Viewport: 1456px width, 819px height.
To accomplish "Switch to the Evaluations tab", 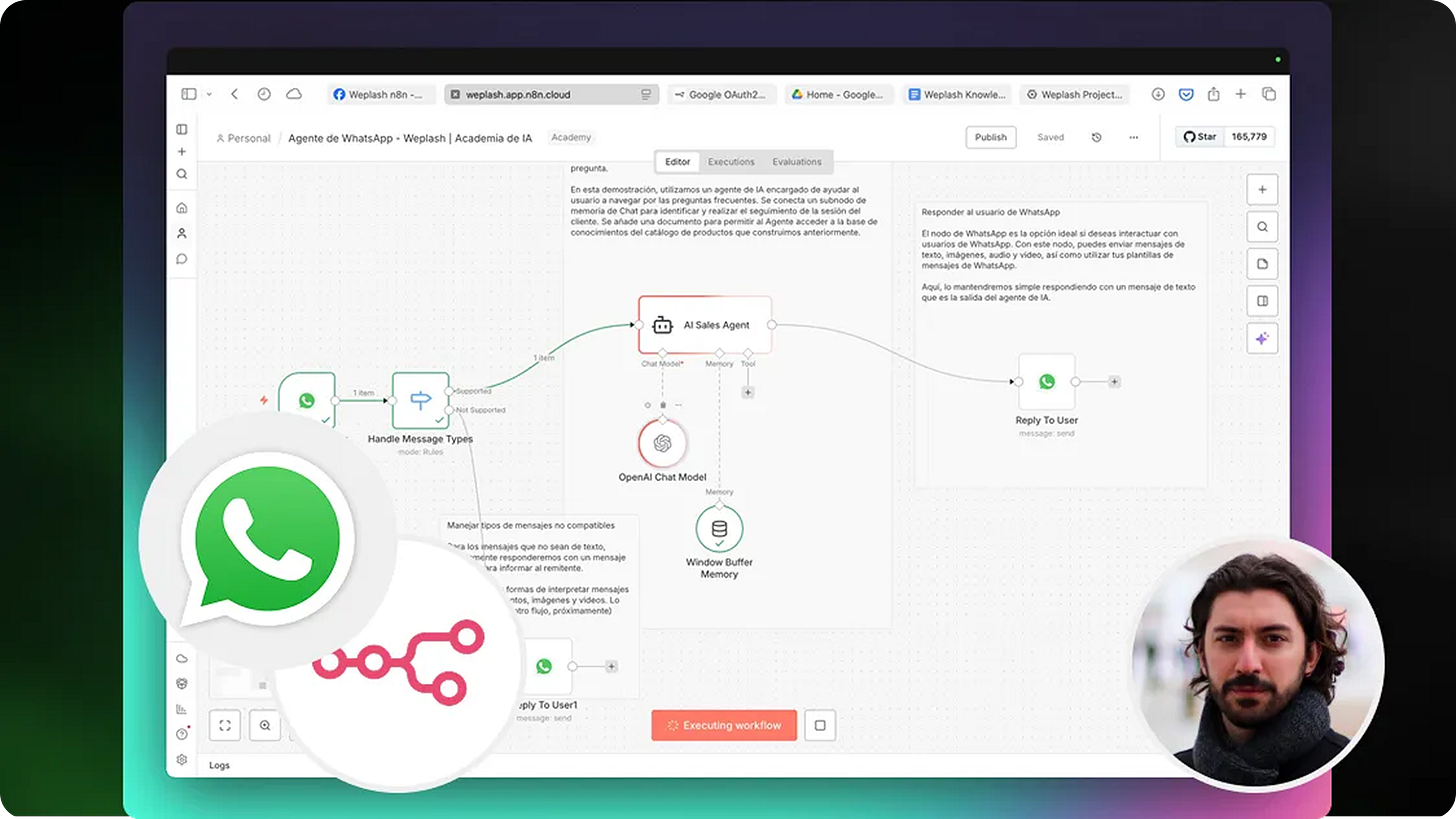I will 797,162.
